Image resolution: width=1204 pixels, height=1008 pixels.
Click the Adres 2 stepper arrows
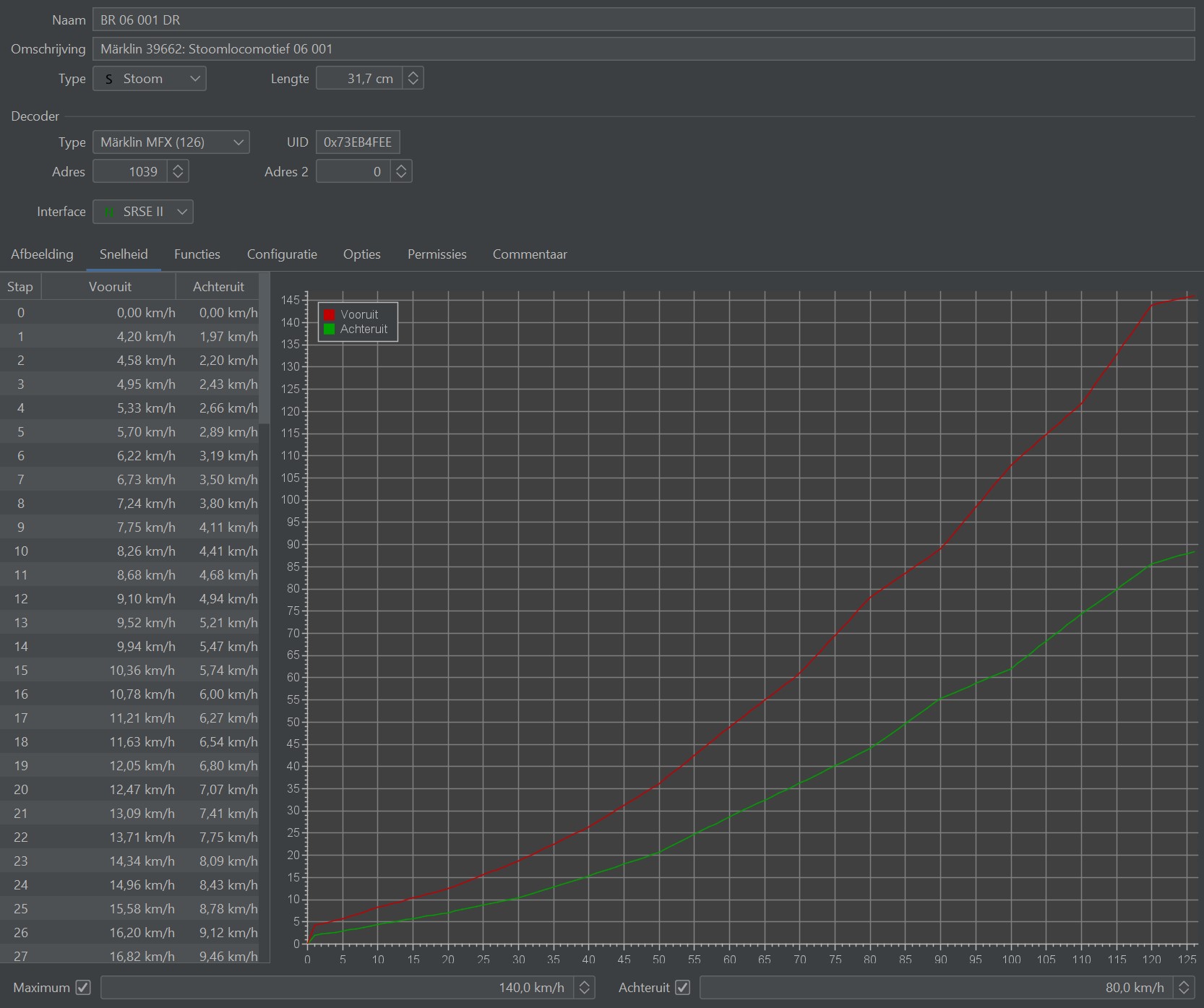[x=401, y=171]
